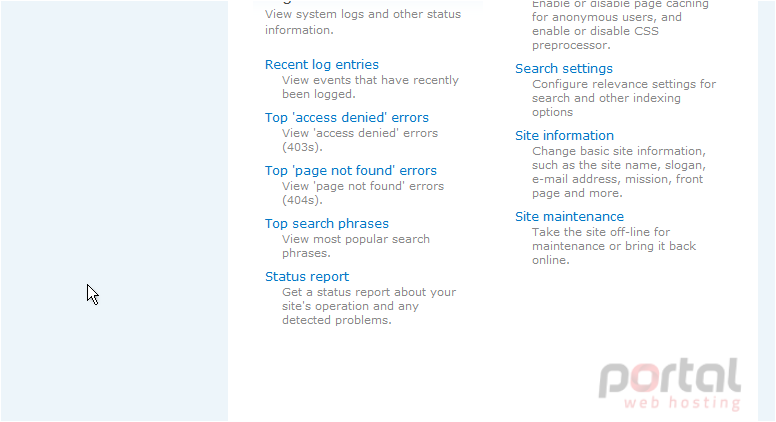Go to Search settings
The image size is (776, 422).
pyautogui.click(x=564, y=69)
